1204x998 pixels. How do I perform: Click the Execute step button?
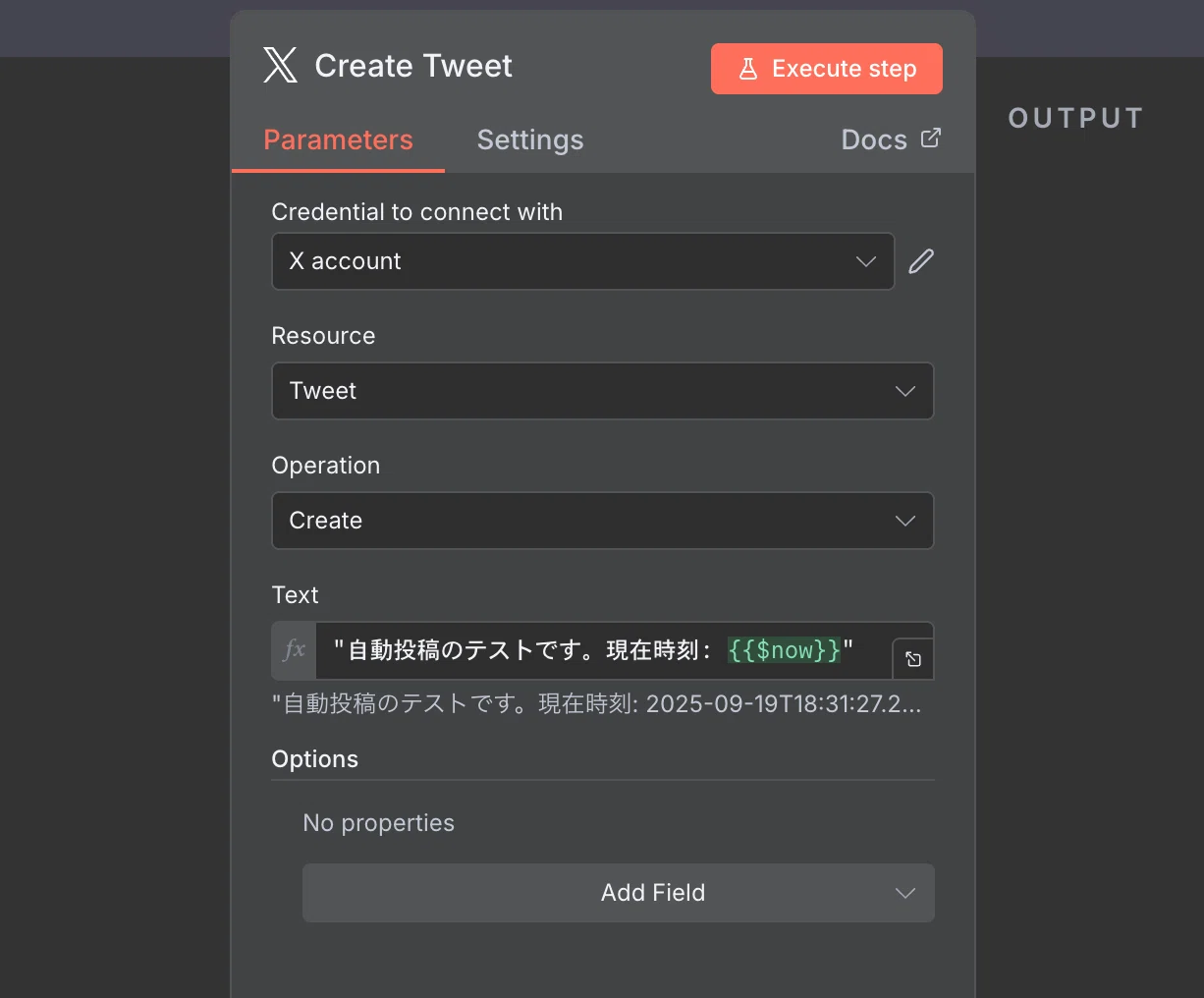[827, 69]
